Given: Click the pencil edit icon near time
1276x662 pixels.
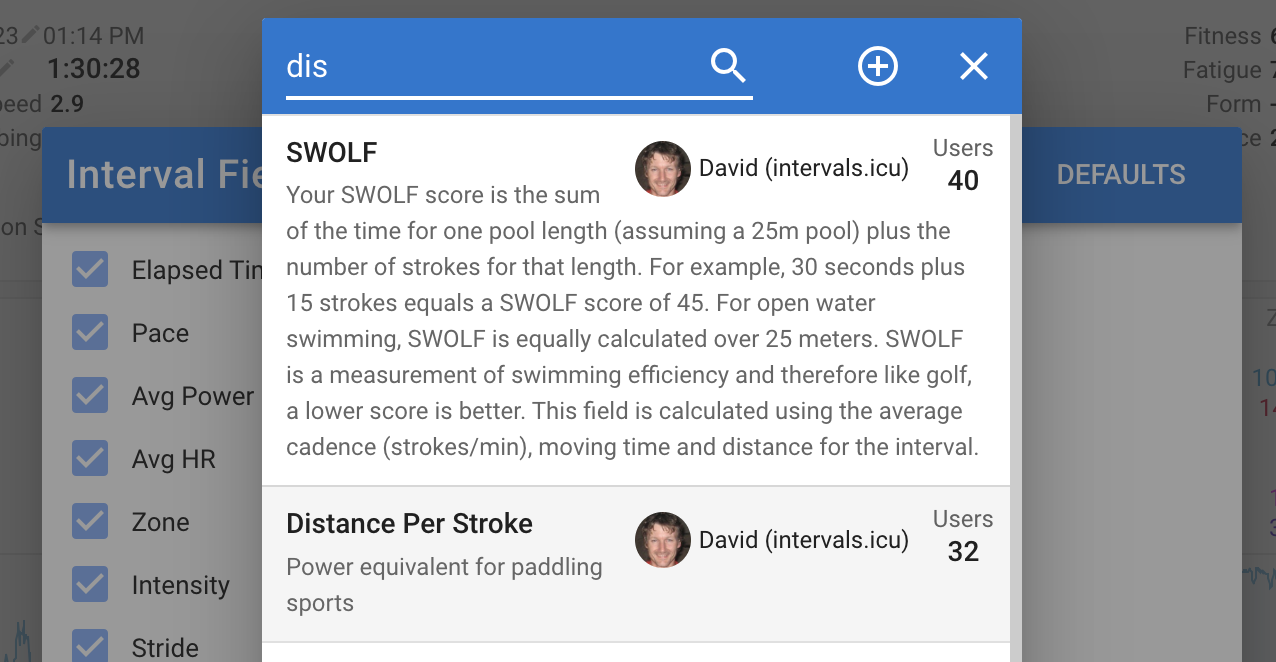Looking at the screenshot, I should [x=31, y=35].
